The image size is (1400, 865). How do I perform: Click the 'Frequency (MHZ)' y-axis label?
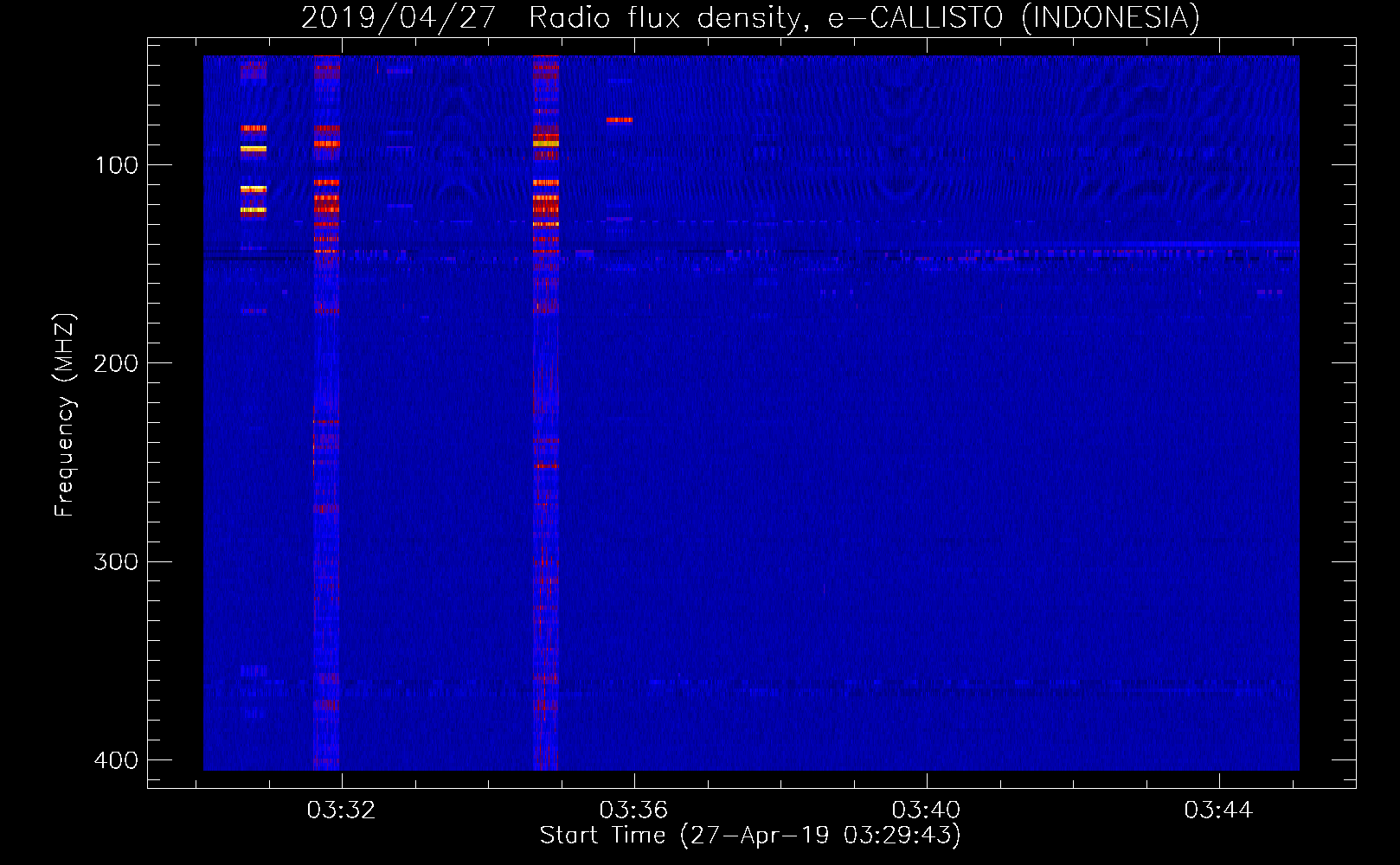click(x=65, y=414)
